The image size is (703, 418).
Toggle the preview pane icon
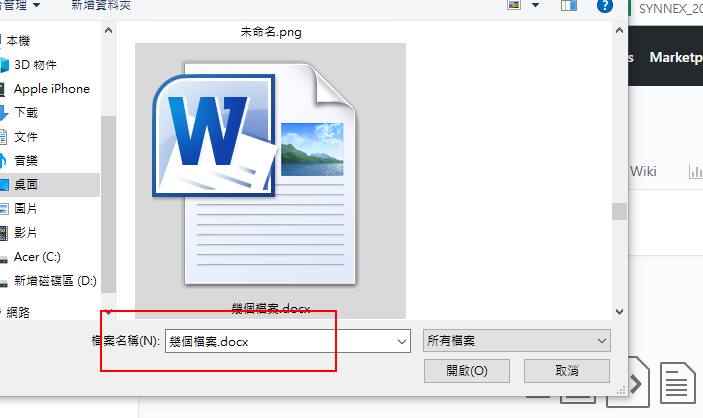tap(568, 5)
